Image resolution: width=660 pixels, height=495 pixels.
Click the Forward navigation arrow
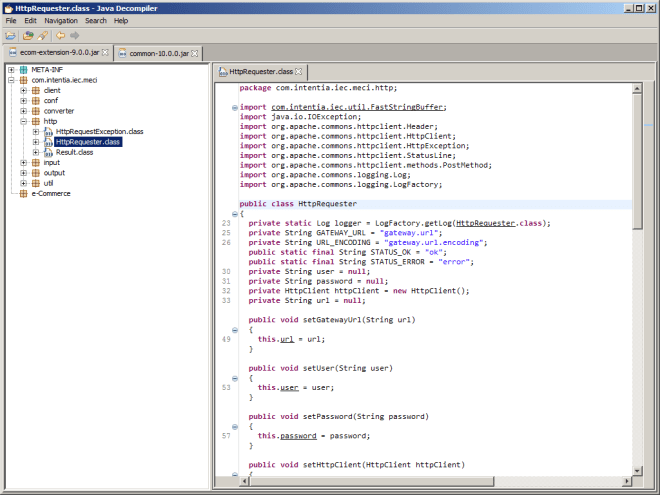(74, 35)
